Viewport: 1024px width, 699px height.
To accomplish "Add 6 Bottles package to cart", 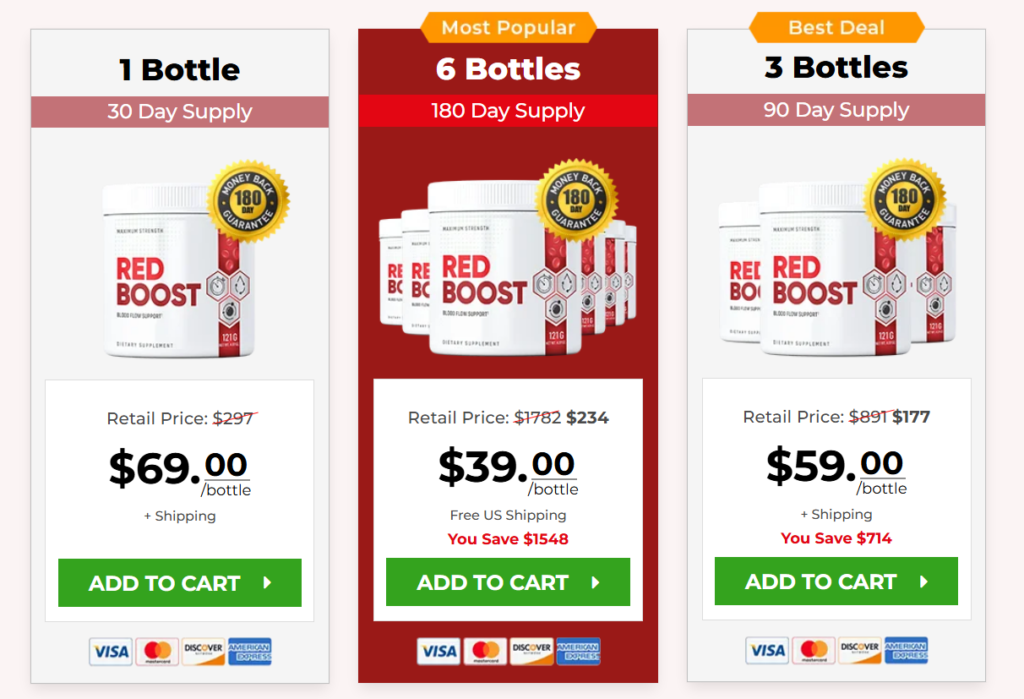I will tap(508, 582).
